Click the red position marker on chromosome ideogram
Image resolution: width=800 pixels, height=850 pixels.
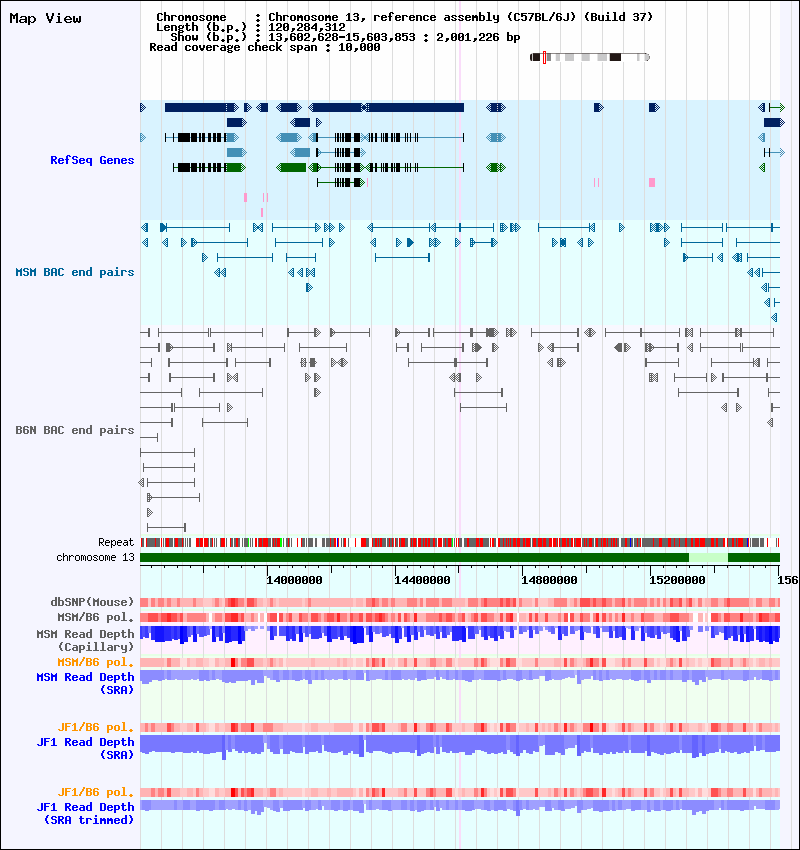tap(544, 57)
